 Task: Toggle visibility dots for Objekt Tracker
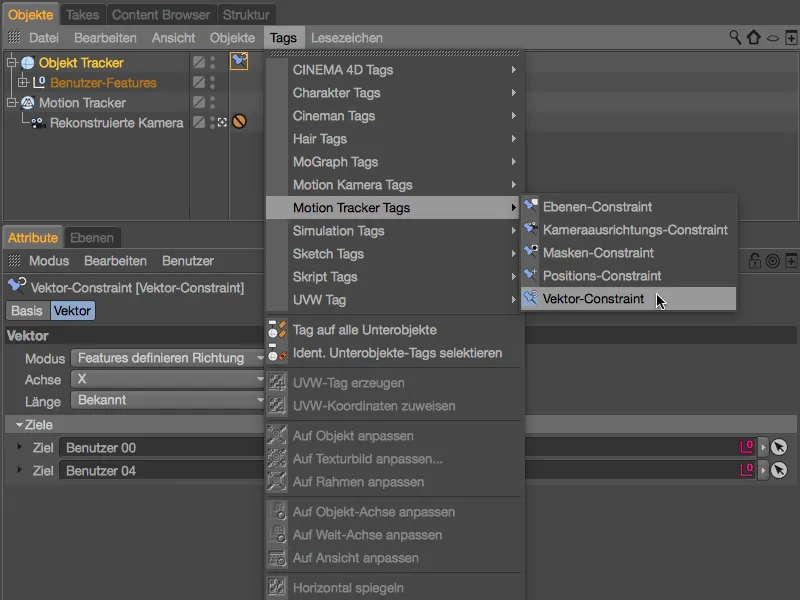click(x=213, y=62)
